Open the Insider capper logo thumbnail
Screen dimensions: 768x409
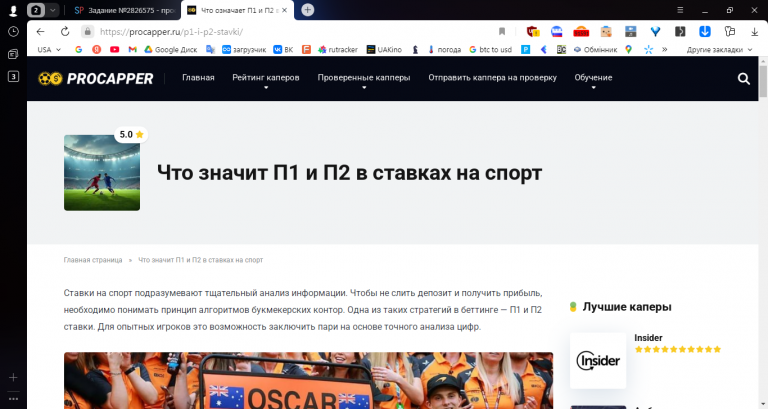point(598,361)
